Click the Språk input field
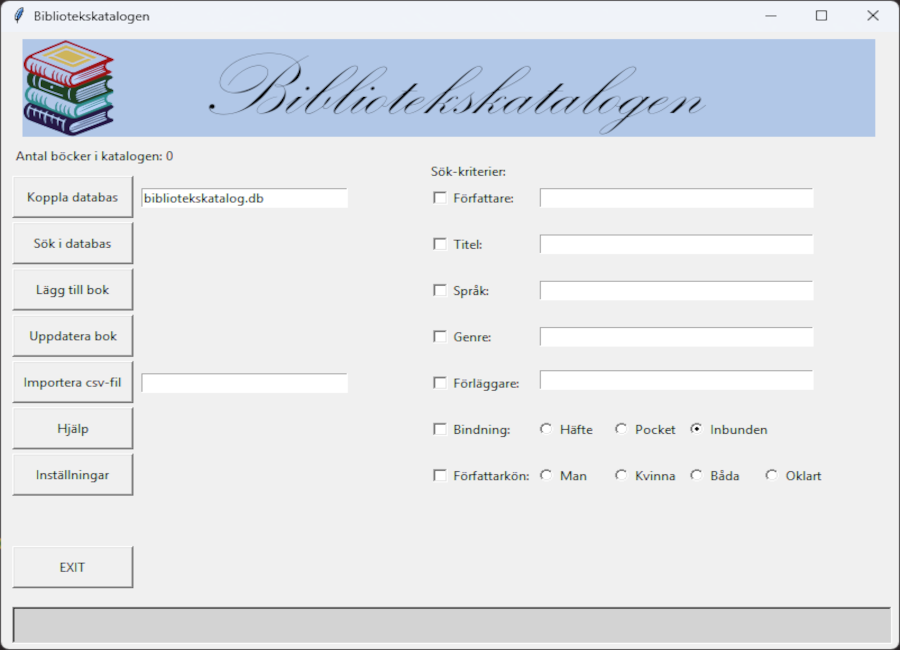The height and width of the screenshot is (650, 900). tap(676, 291)
